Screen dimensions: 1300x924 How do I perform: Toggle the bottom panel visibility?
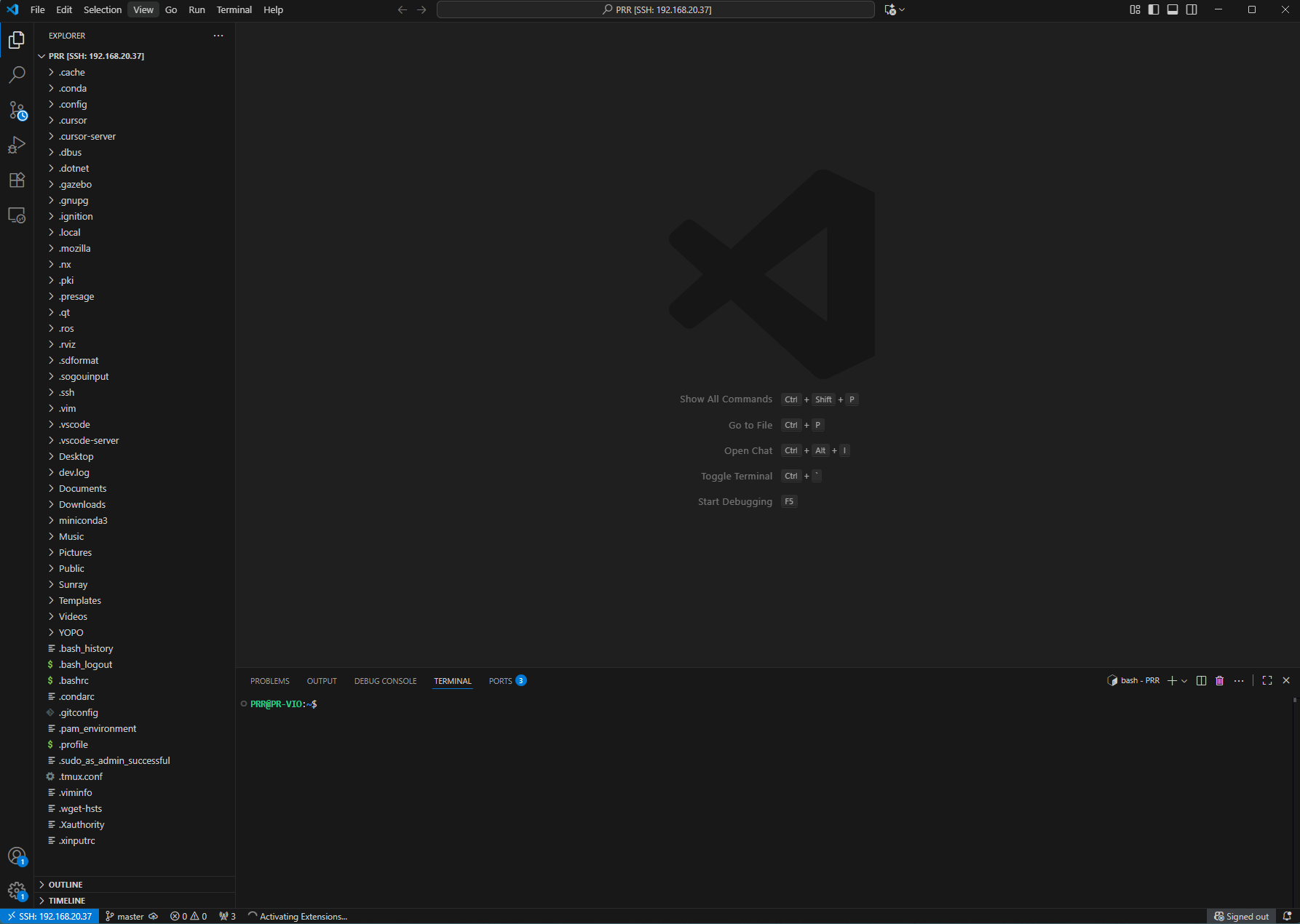pyautogui.click(x=1173, y=9)
